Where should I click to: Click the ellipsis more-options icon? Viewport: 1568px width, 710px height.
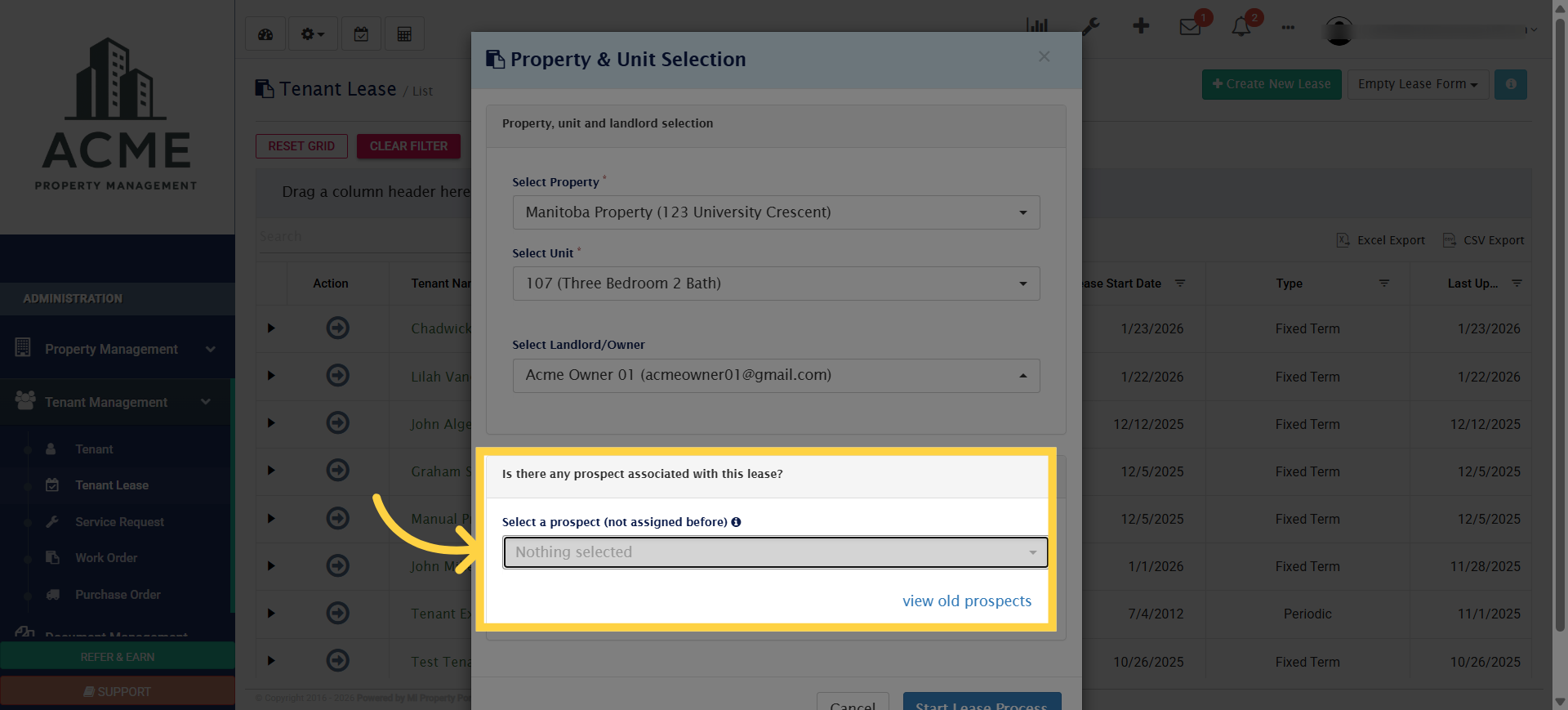point(1288,27)
